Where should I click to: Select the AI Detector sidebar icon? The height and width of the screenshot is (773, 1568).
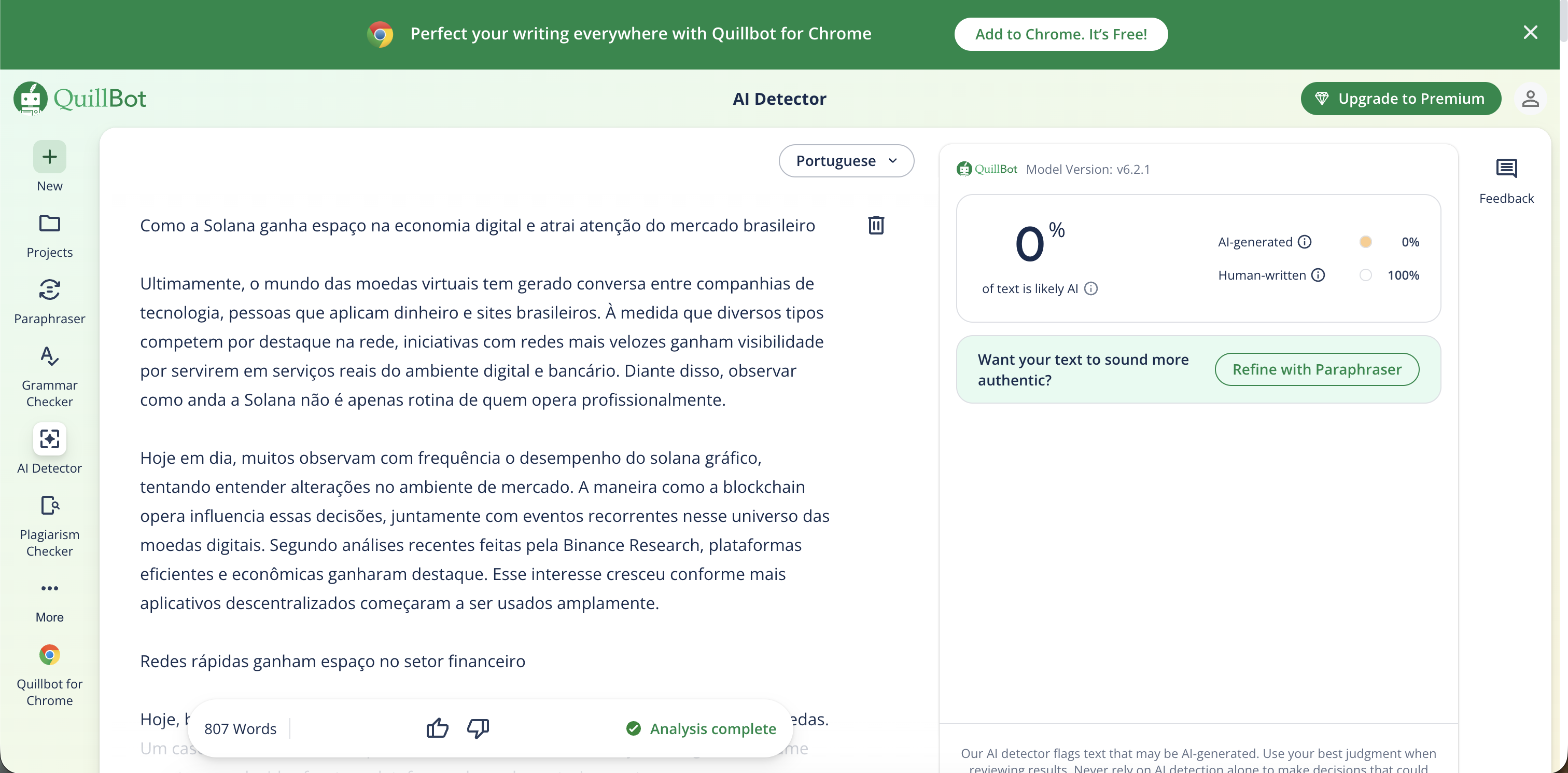coord(49,438)
